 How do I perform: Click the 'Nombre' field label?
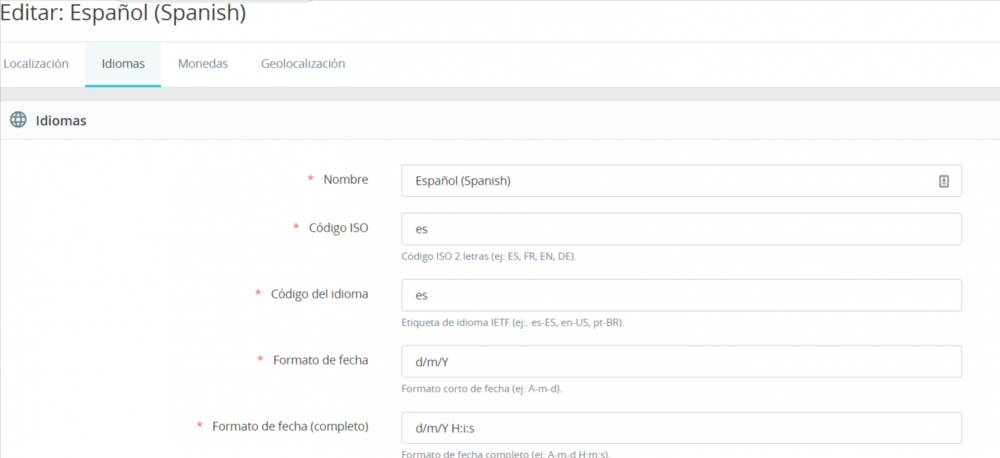pyautogui.click(x=346, y=180)
